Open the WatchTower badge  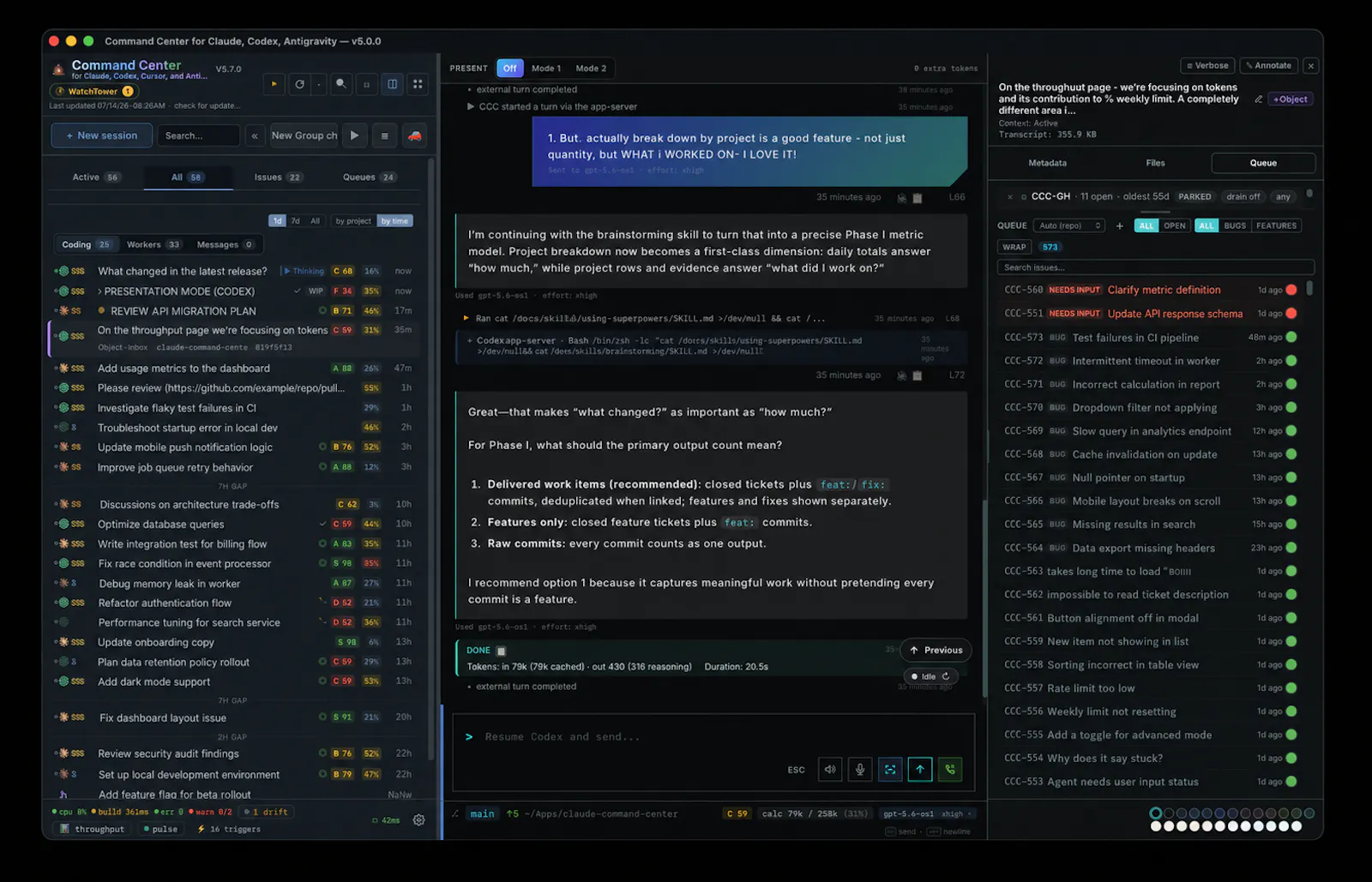pos(93,92)
